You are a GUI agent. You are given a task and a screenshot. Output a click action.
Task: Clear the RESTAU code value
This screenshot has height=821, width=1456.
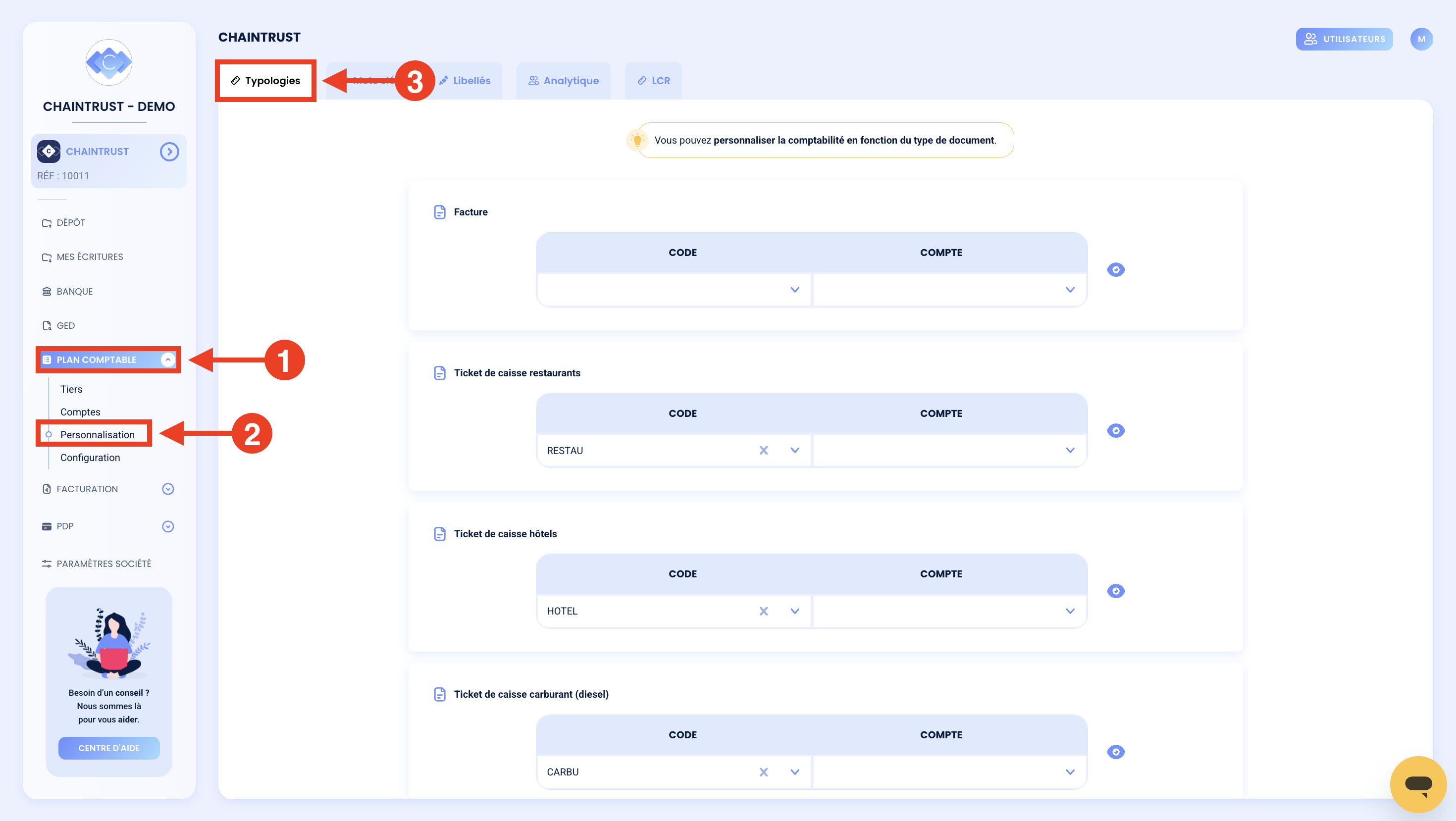[764, 450]
